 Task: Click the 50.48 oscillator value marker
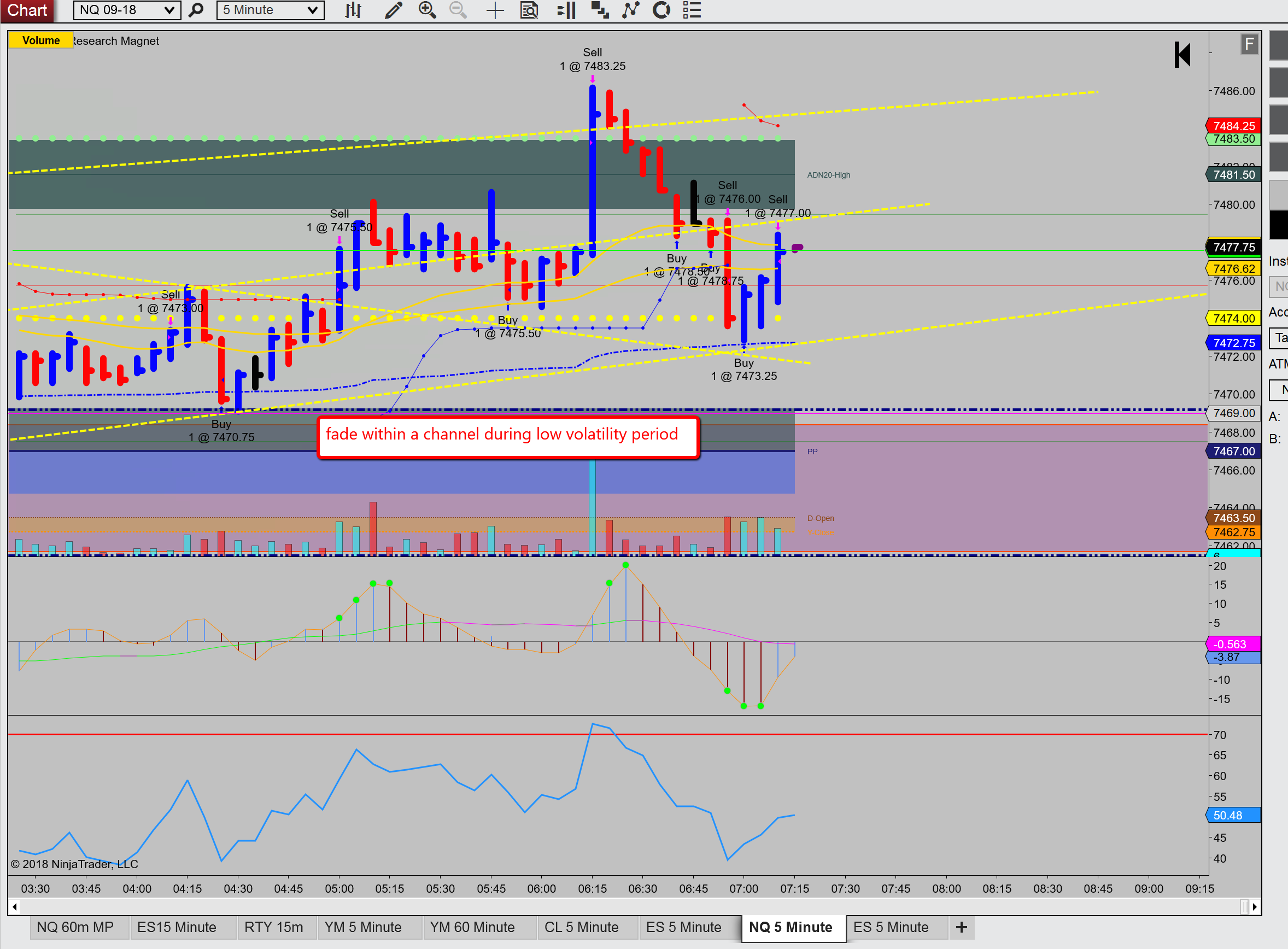click(1233, 815)
